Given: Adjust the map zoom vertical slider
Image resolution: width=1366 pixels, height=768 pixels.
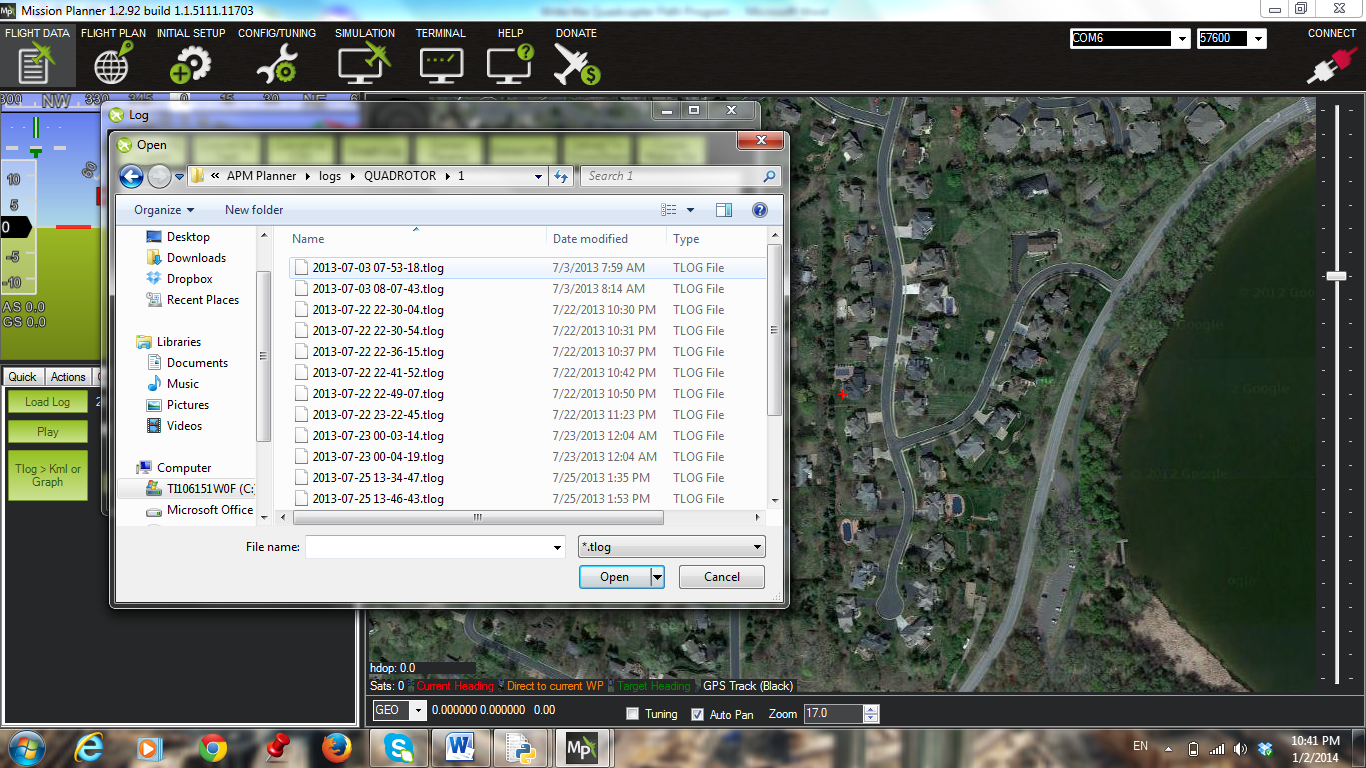Looking at the screenshot, I should pos(1336,276).
